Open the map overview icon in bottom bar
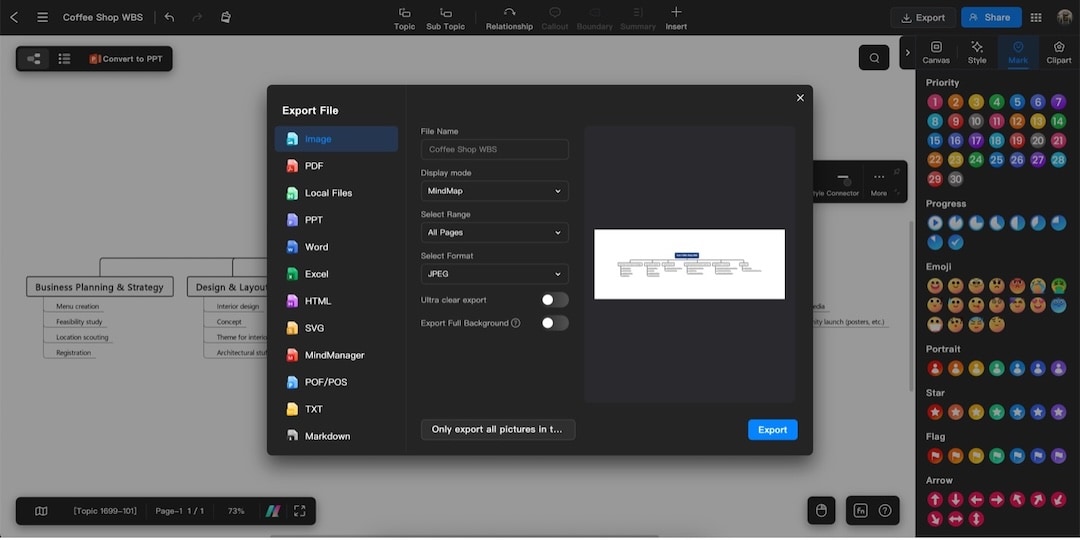 click(41, 511)
